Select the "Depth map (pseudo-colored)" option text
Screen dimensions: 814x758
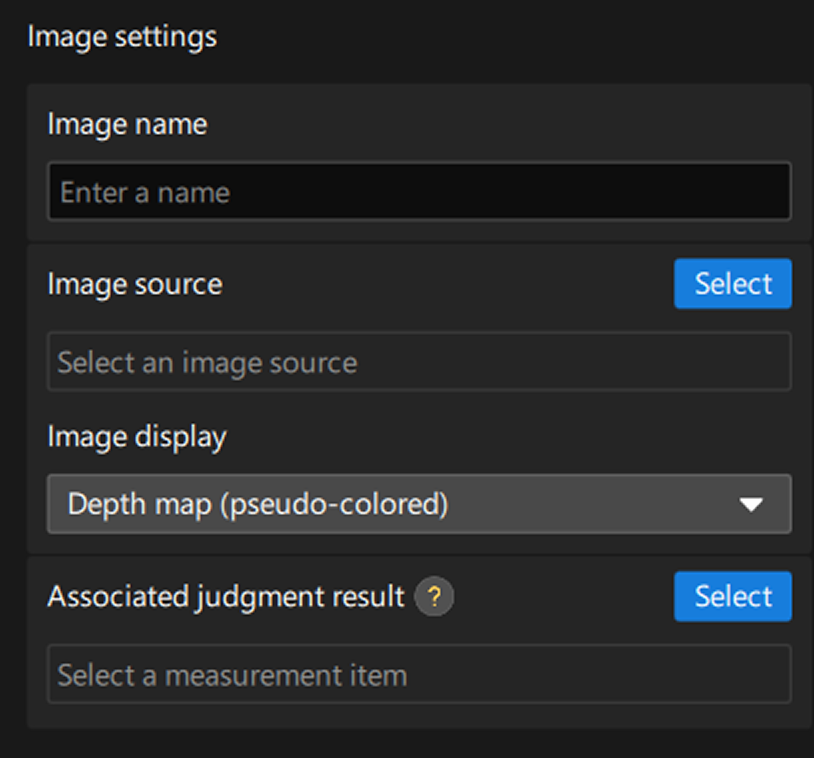tap(258, 504)
